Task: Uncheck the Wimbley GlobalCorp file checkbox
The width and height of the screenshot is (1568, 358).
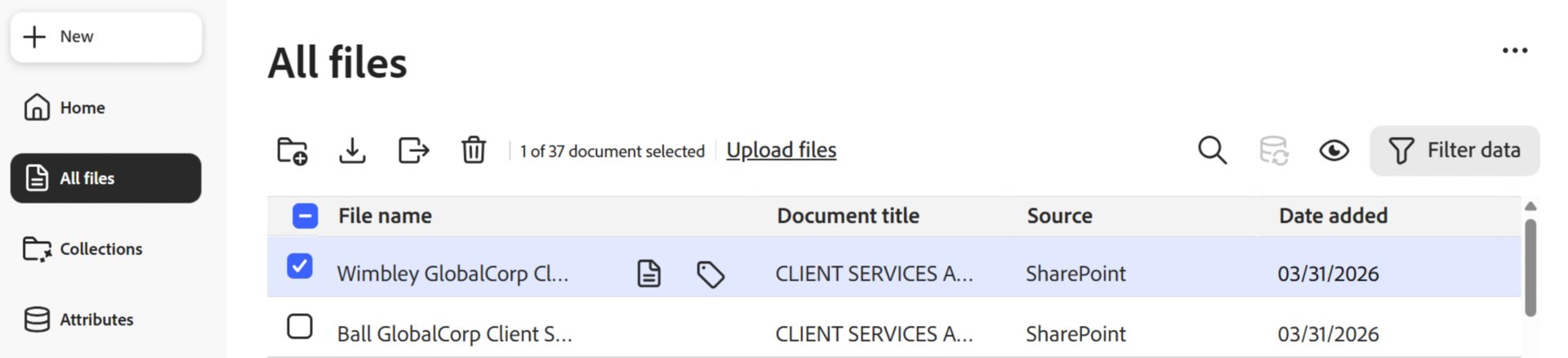Action: coord(300,266)
